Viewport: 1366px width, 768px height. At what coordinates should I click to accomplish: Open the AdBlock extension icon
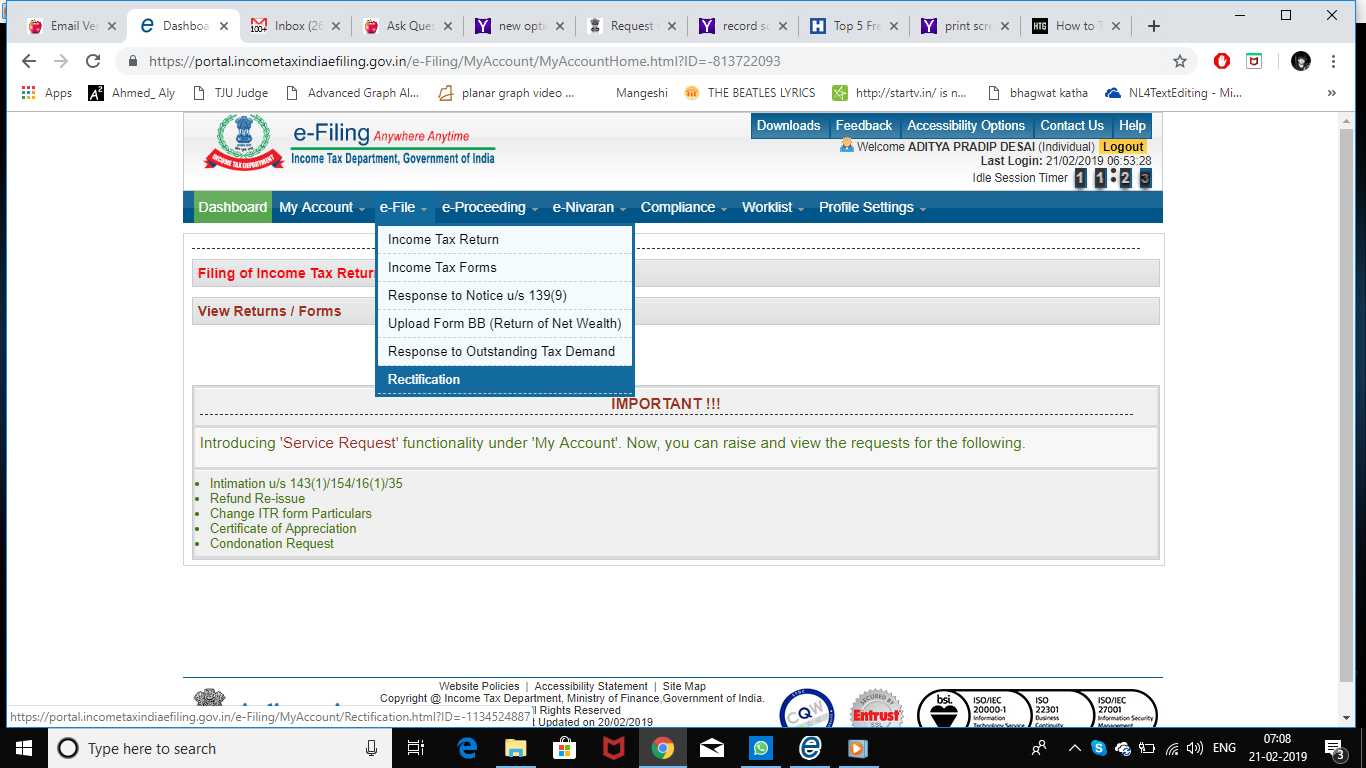click(1221, 61)
